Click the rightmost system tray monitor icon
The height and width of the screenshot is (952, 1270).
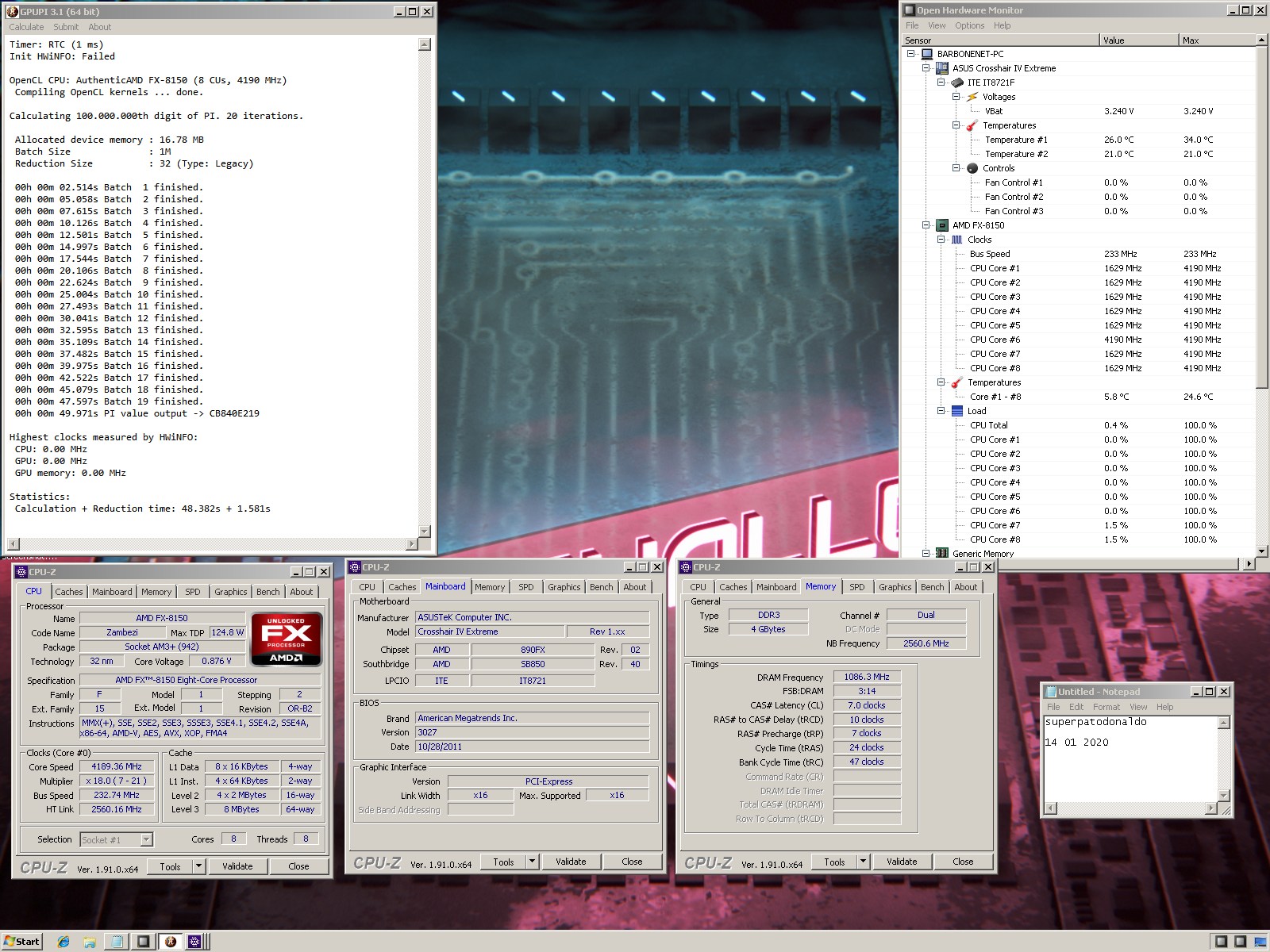(1260, 942)
